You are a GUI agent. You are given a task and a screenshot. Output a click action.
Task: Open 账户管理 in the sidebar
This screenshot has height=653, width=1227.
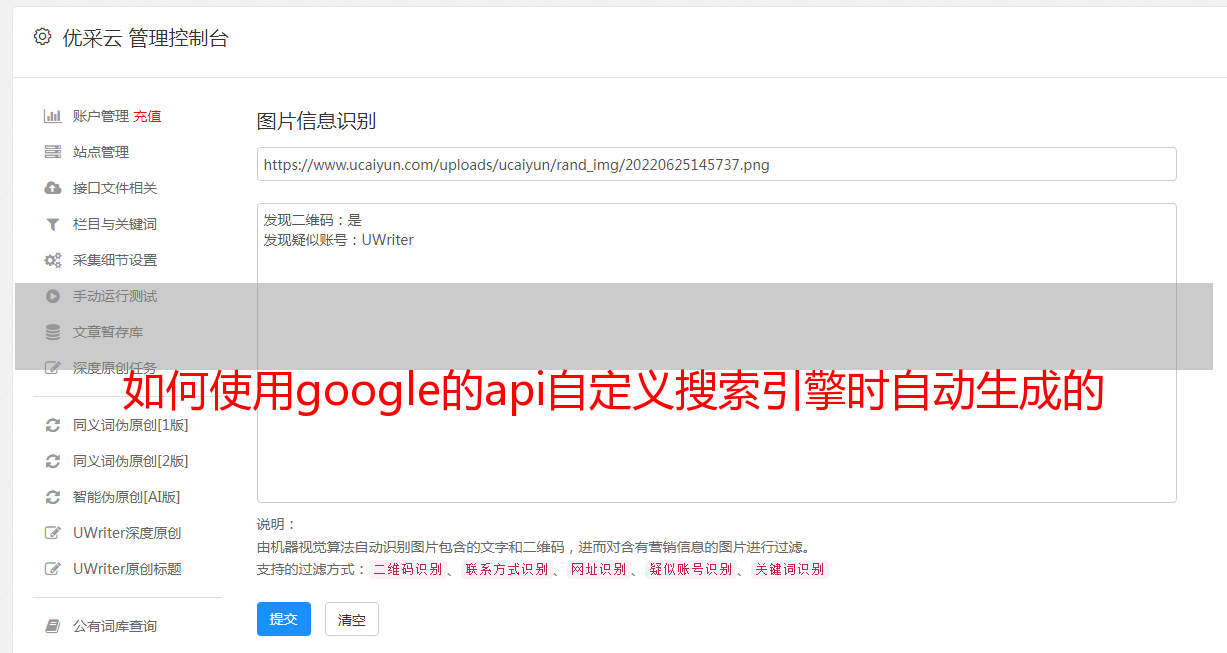pos(101,116)
